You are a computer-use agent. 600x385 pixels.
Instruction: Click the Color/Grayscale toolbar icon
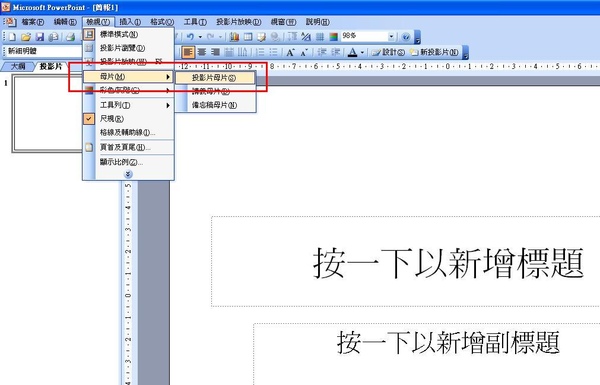click(x=334, y=37)
